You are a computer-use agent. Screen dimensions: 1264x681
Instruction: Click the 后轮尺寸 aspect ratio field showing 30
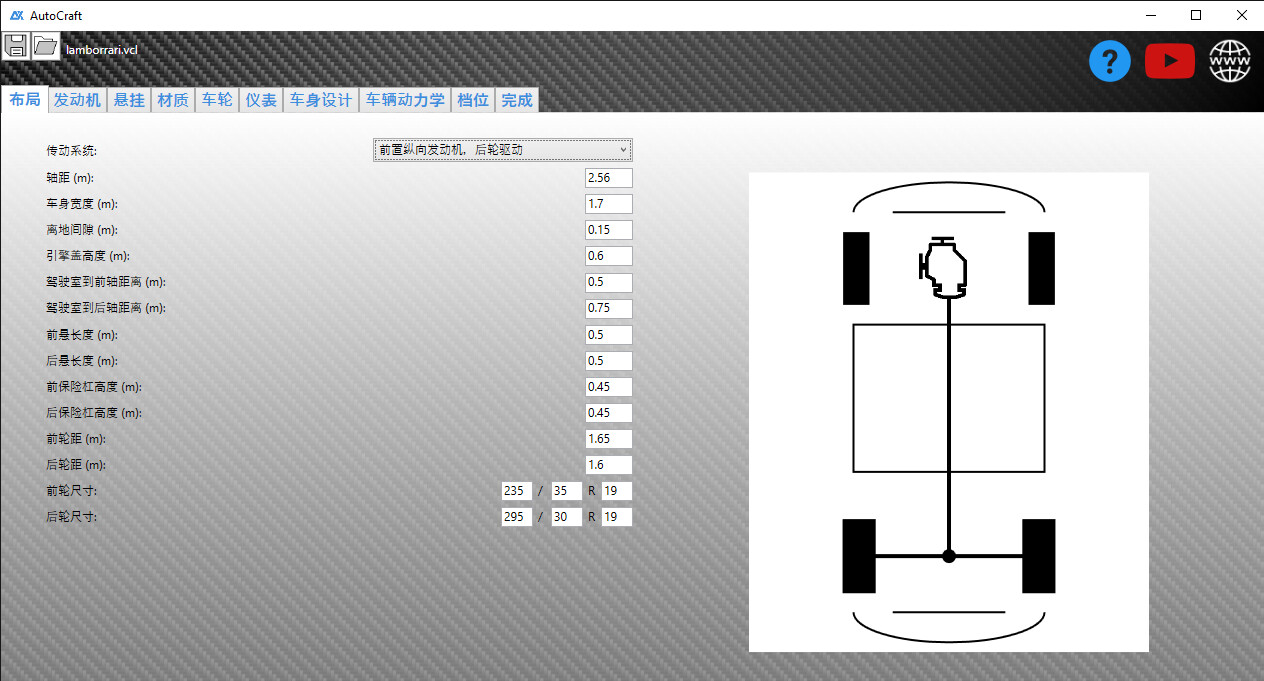[566, 517]
